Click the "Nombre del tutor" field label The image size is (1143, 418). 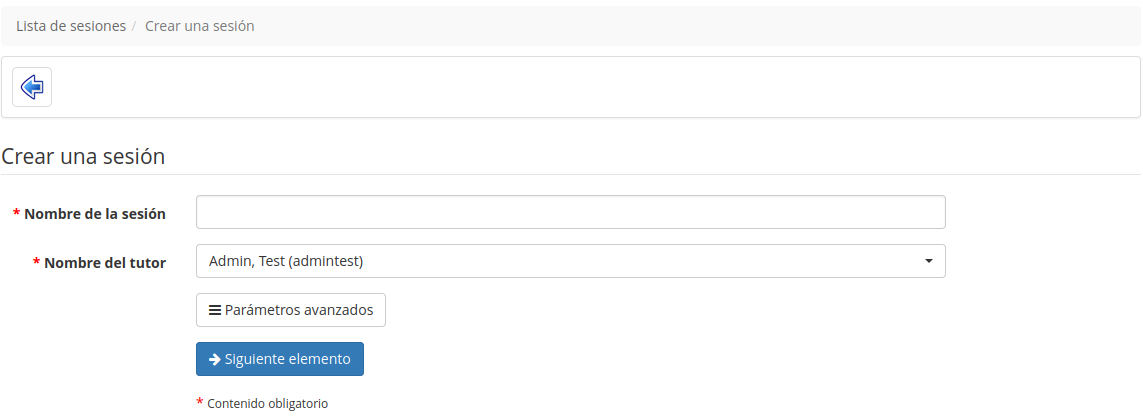click(x=105, y=263)
